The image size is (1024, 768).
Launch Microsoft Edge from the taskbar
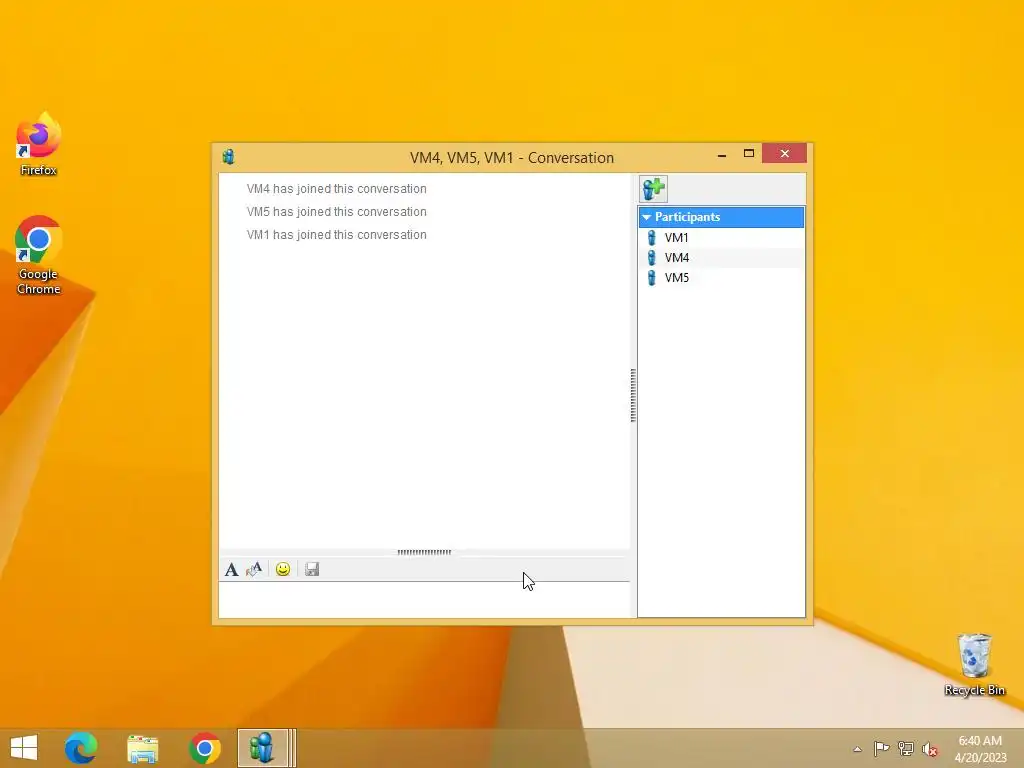[81, 748]
